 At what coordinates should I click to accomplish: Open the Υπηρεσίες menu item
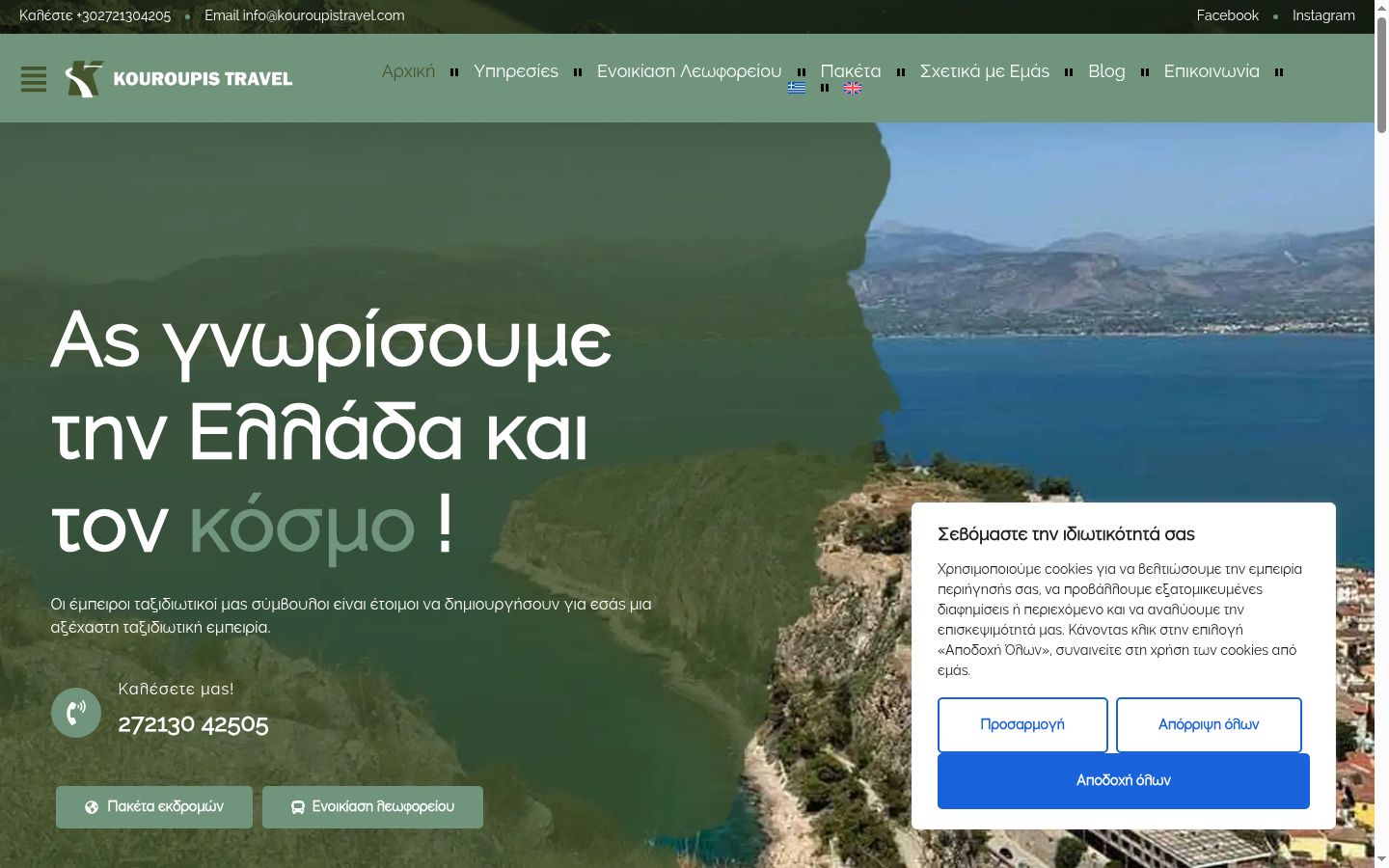click(516, 71)
